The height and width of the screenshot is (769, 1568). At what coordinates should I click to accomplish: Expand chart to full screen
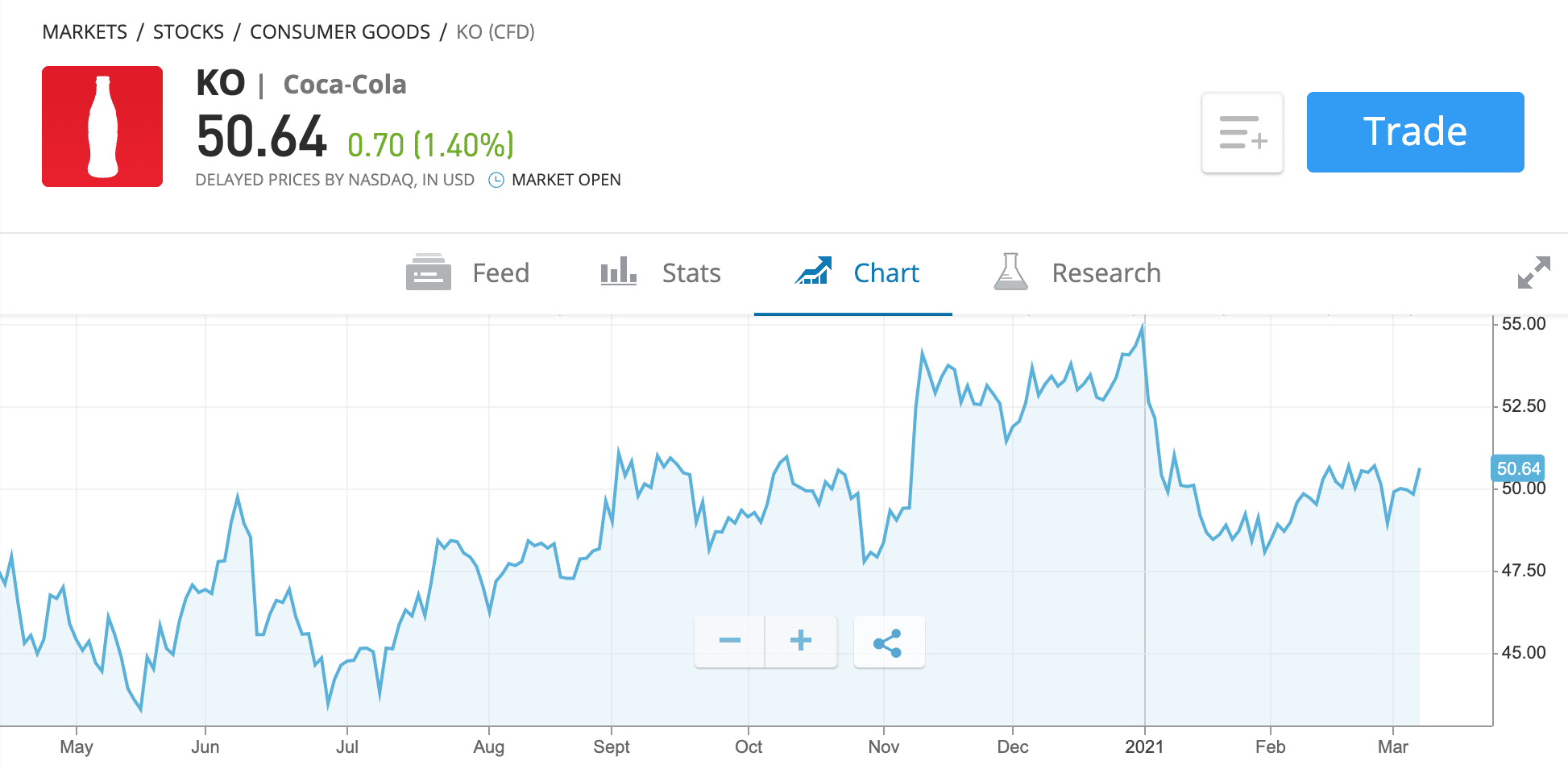click(x=1533, y=272)
